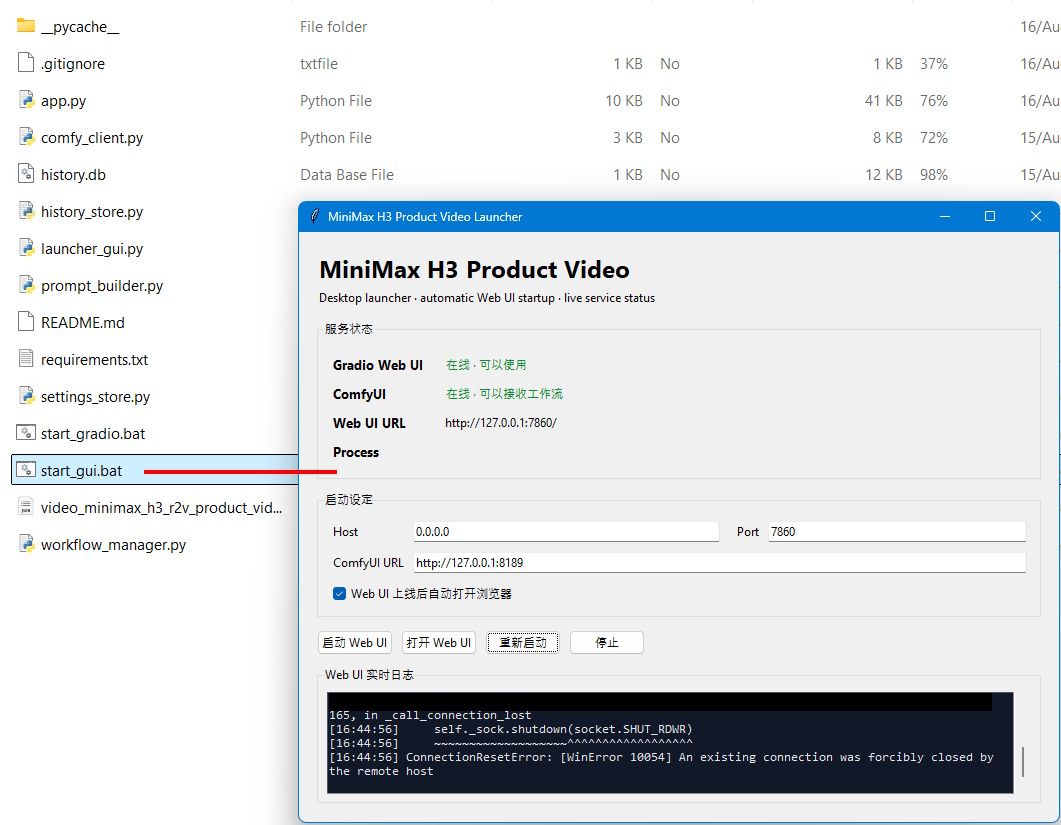Viewport: 1061px width, 825px height.
Task: Click the prompt_builder.py file icon
Action: 26,284
